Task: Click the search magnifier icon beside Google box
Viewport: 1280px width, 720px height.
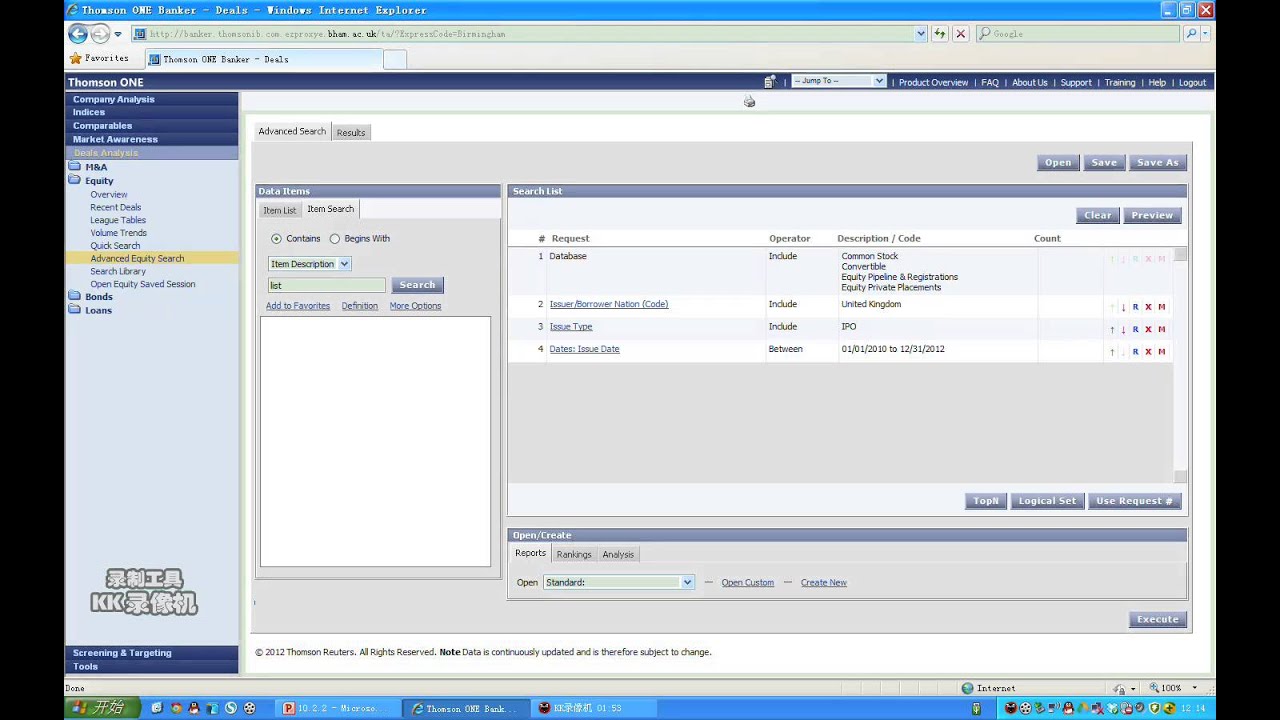Action: (1191, 34)
